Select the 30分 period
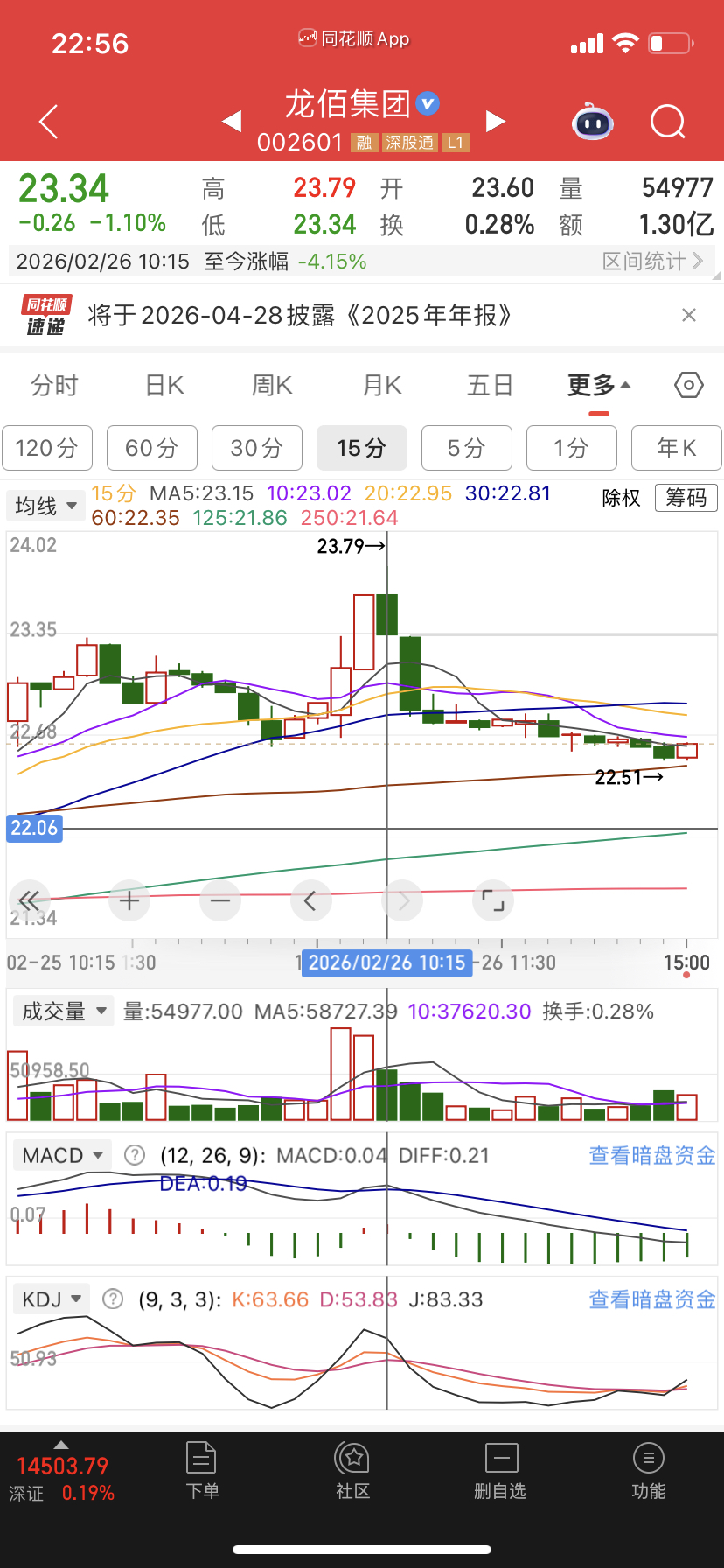 [x=257, y=448]
